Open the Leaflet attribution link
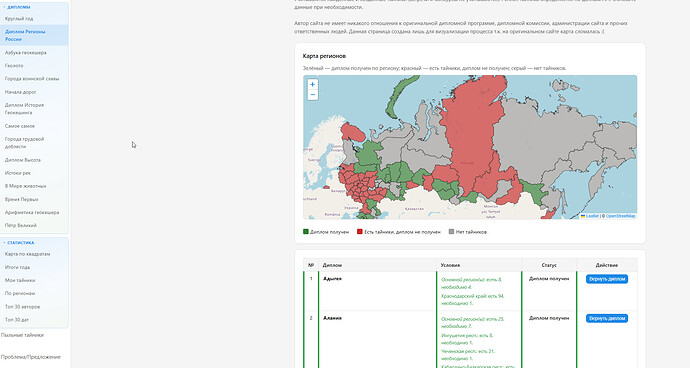Viewport: 690px width, 368px height. click(x=590, y=216)
